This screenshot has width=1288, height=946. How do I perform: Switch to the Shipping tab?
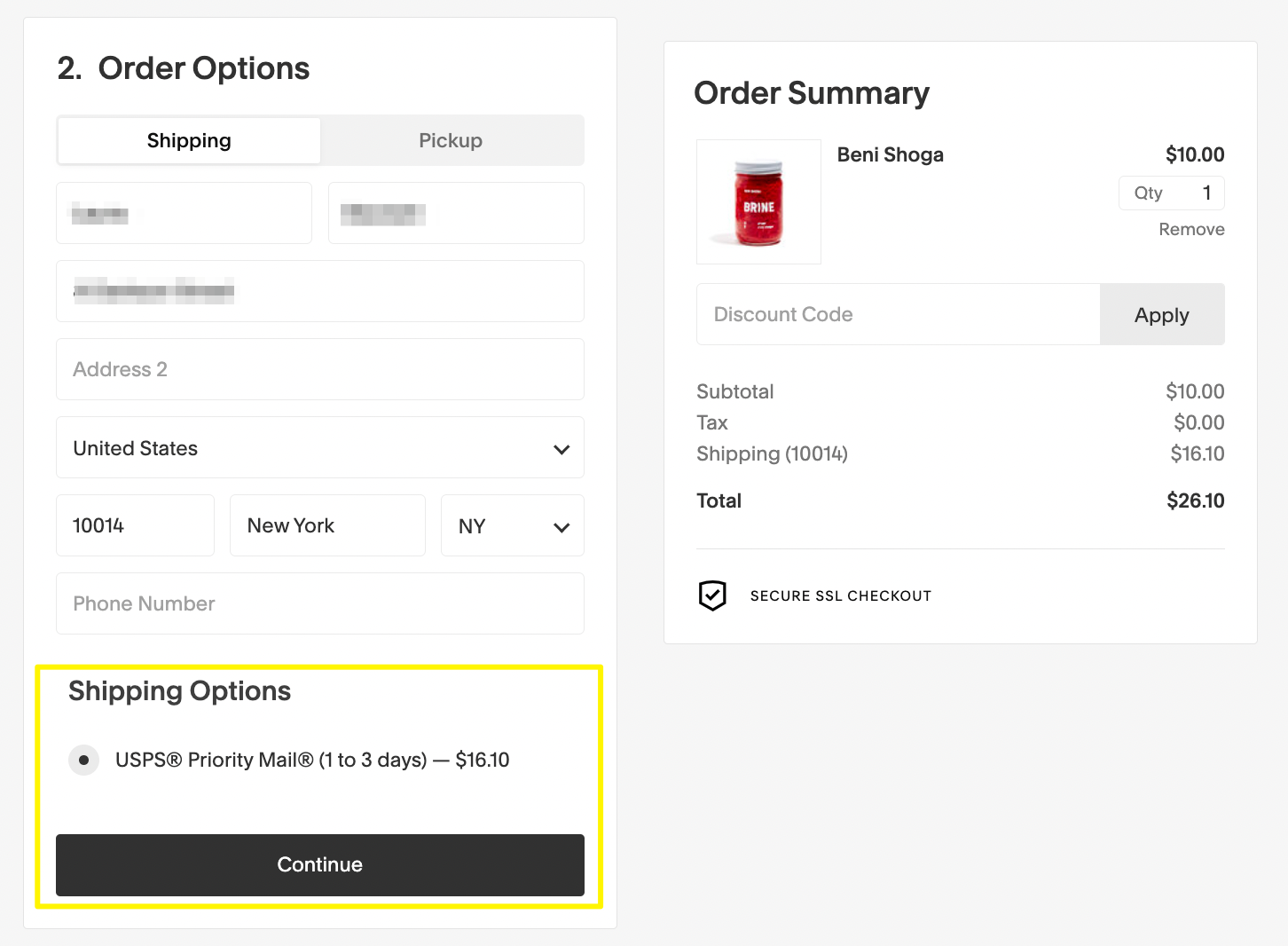pos(189,140)
